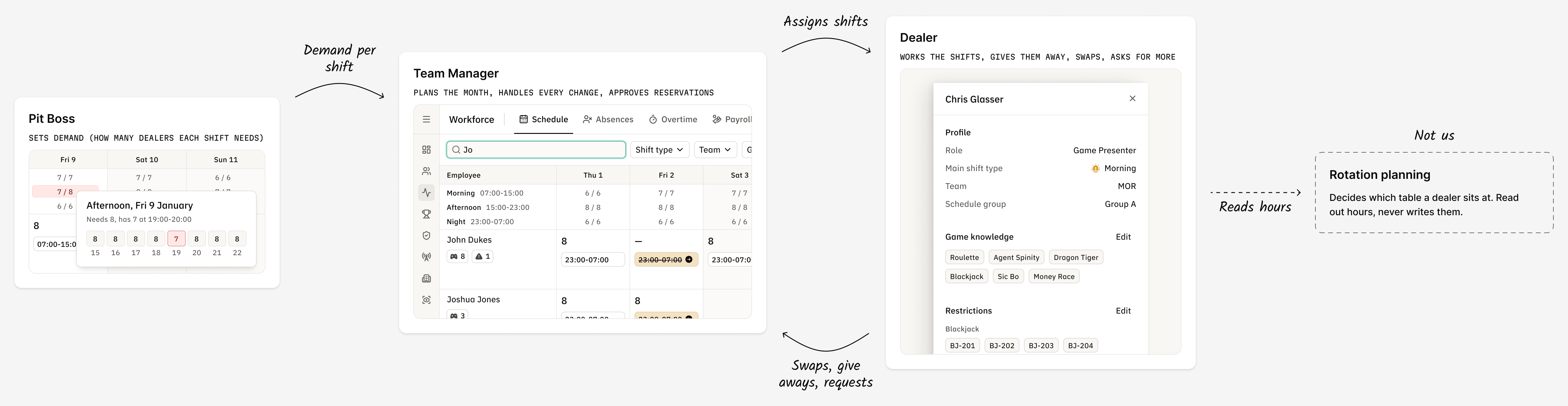The width and height of the screenshot is (1568, 406).
Task: Close the Chris Glasser panel
Action: tap(1132, 99)
